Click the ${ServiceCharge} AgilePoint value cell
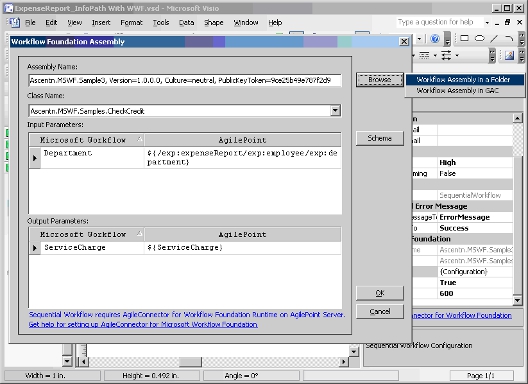Screen dimensions: 528x384 (x=242, y=248)
